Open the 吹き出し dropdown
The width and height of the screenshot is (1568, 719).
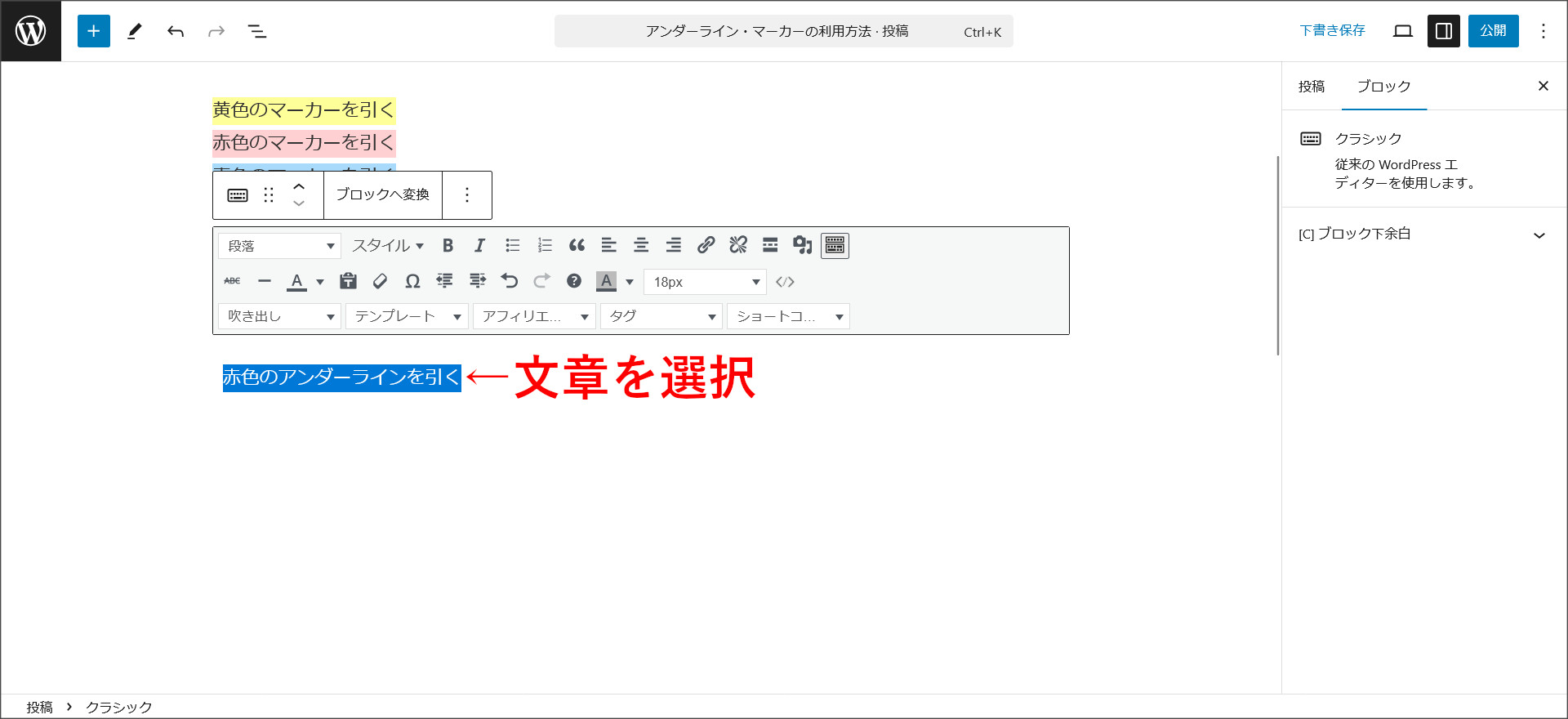[x=279, y=316]
